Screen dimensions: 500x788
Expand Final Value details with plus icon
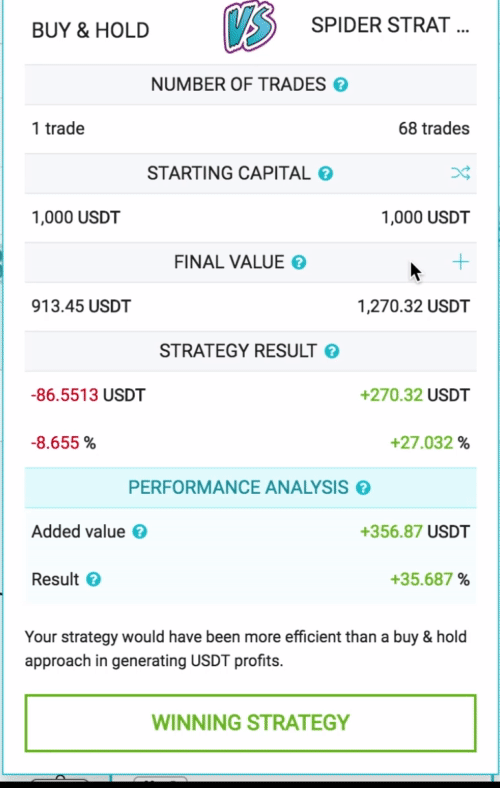pyautogui.click(x=460, y=262)
